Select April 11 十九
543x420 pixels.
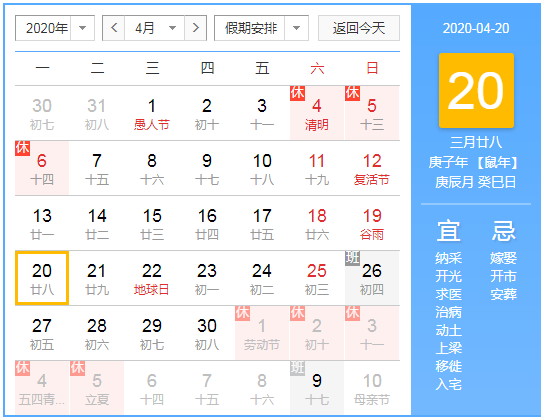(x=317, y=168)
